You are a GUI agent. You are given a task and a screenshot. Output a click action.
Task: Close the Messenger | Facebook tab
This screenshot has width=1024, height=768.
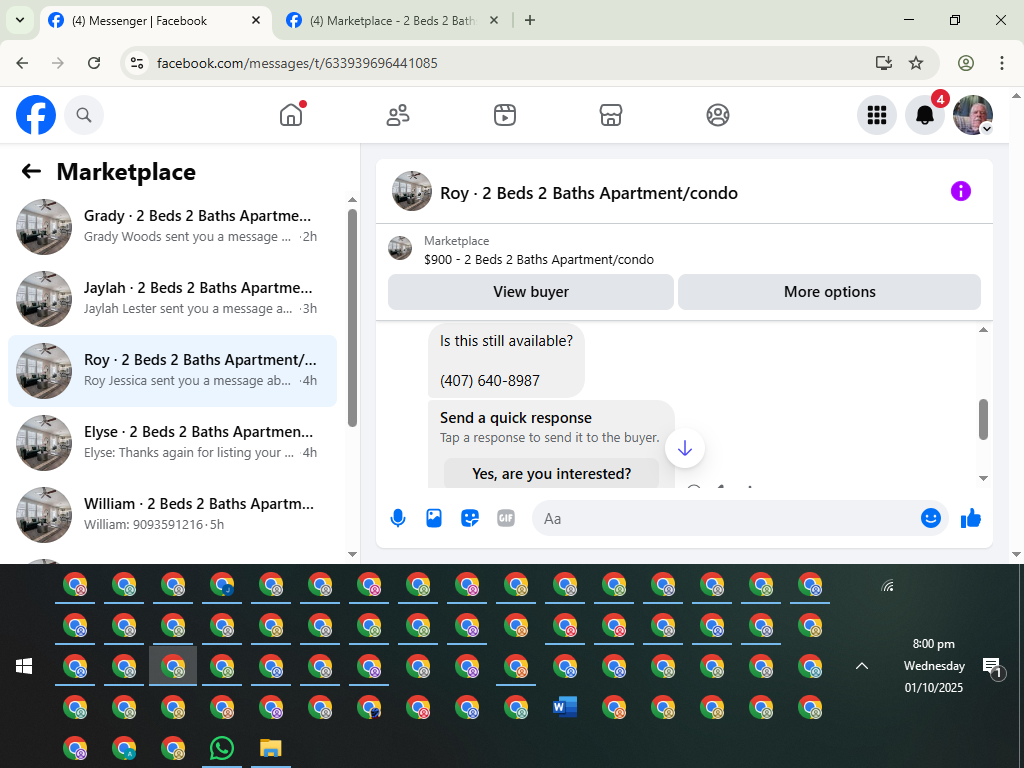pos(256,20)
